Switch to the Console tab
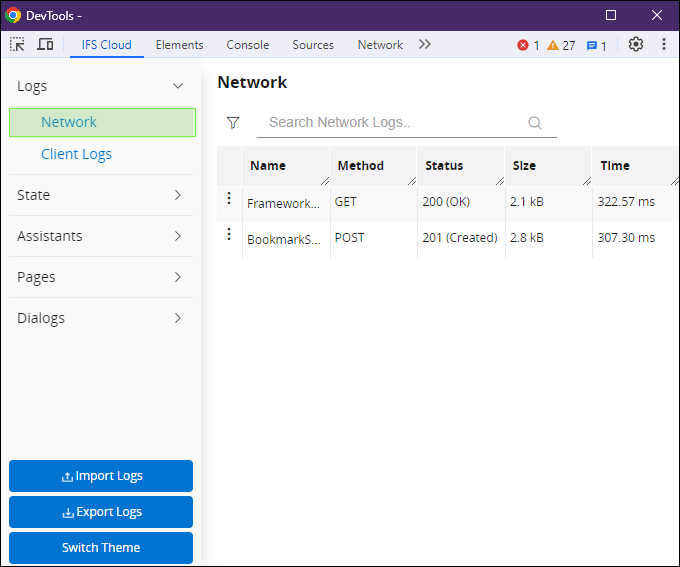The width and height of the screenshot is (680, 567). (x=247, y=45)
